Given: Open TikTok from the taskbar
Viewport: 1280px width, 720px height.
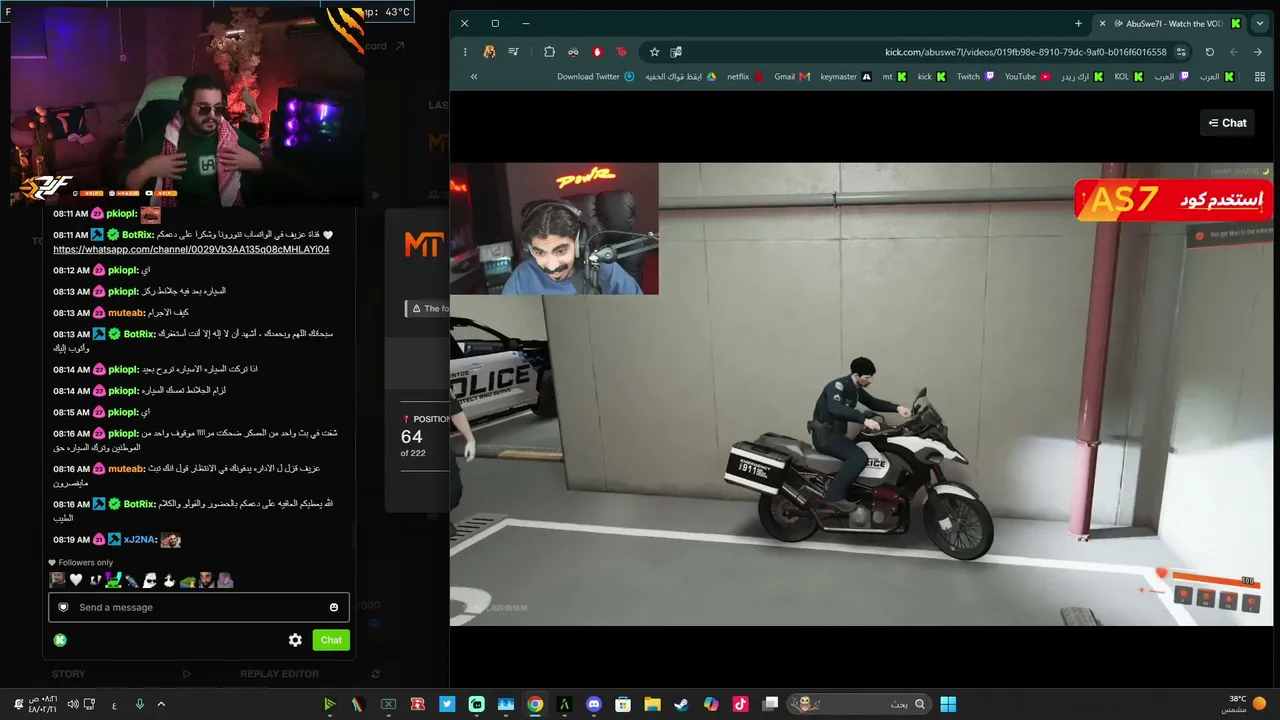Looking at the screenshot, I should click(740, 704).
